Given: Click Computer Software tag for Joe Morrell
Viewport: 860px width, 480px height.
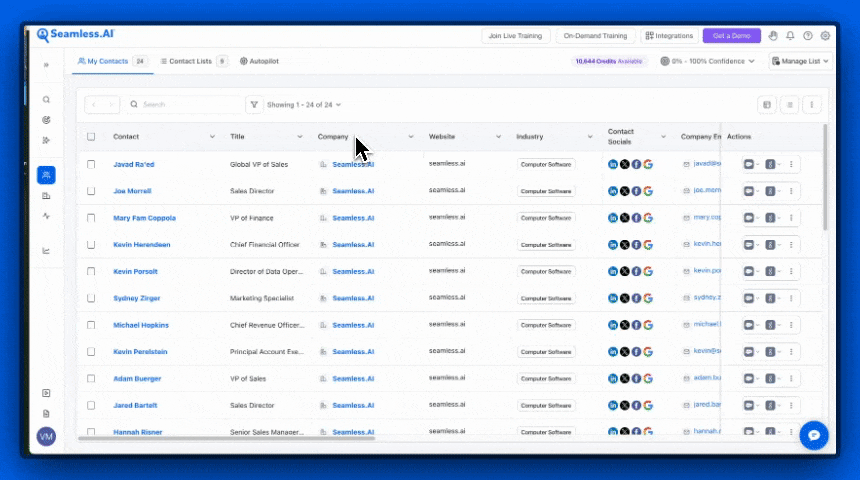Looking at the screenshot, I should (x=546, y=191).
